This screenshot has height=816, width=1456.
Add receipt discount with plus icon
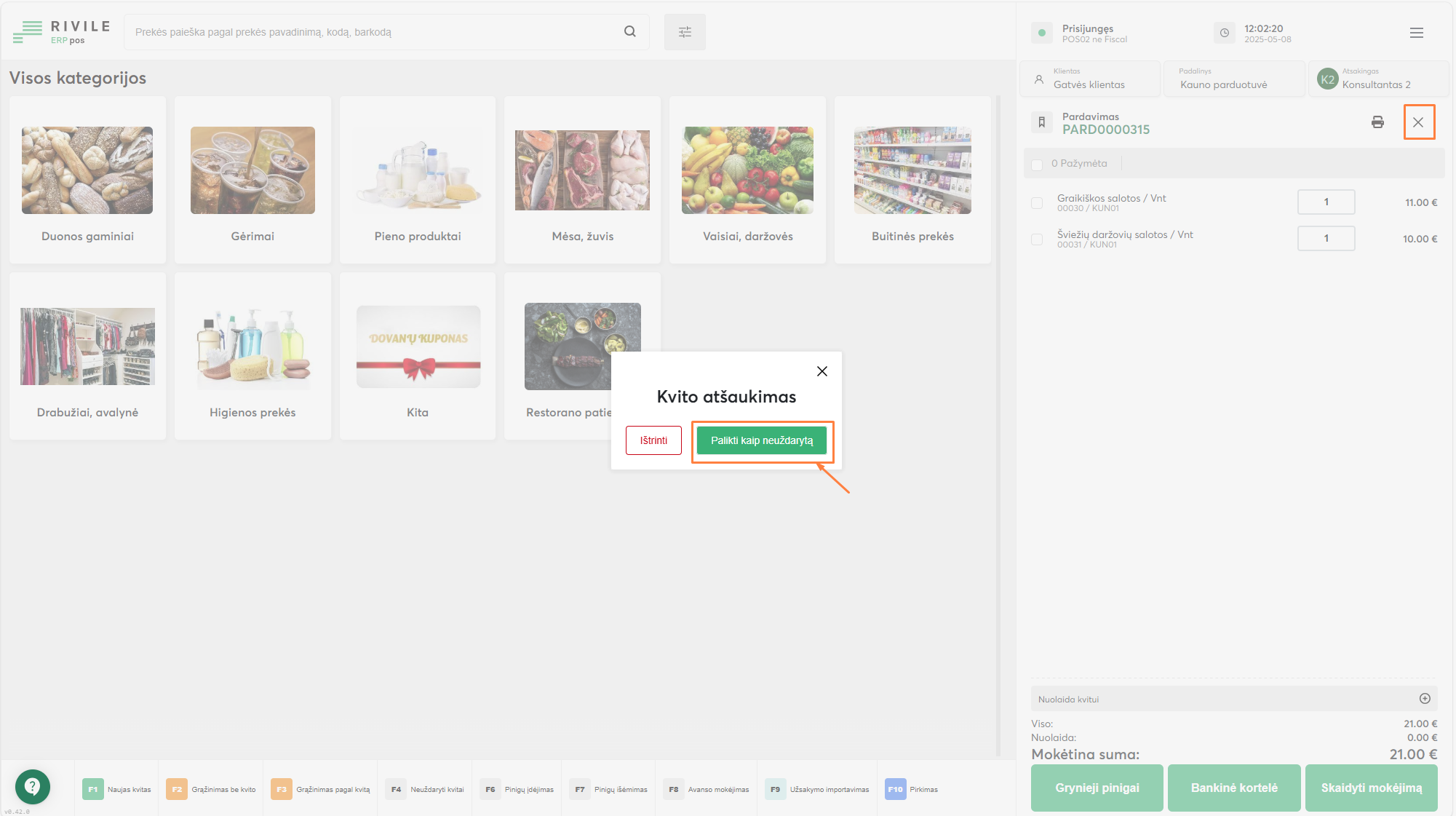click(1424, 699)
